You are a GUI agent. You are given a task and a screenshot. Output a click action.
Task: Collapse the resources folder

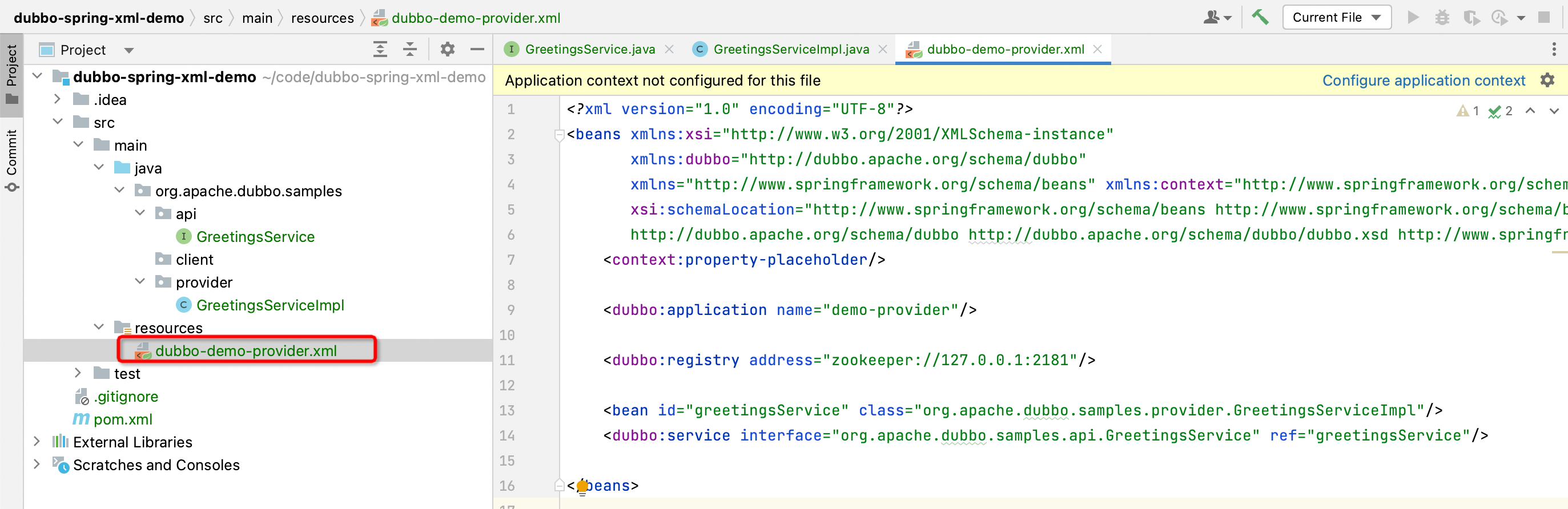pyautogui.click(x=99, y=327)
